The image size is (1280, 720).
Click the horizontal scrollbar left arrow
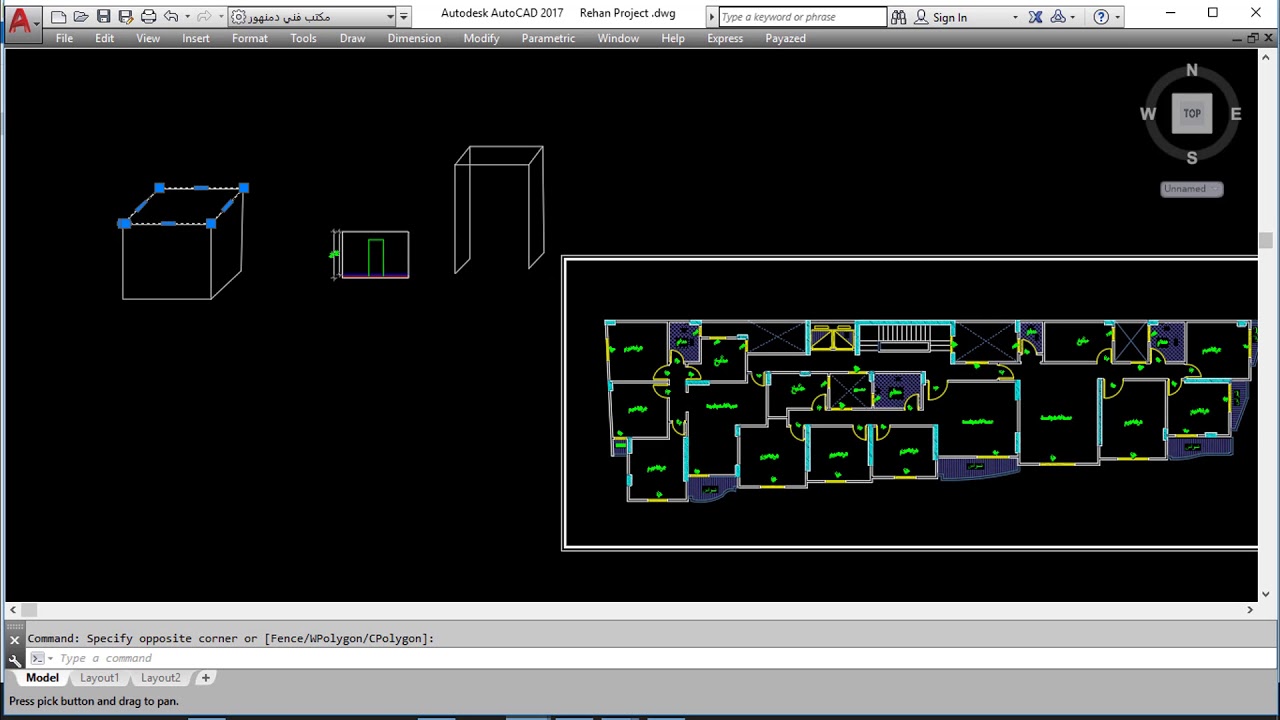click(13, 610)
